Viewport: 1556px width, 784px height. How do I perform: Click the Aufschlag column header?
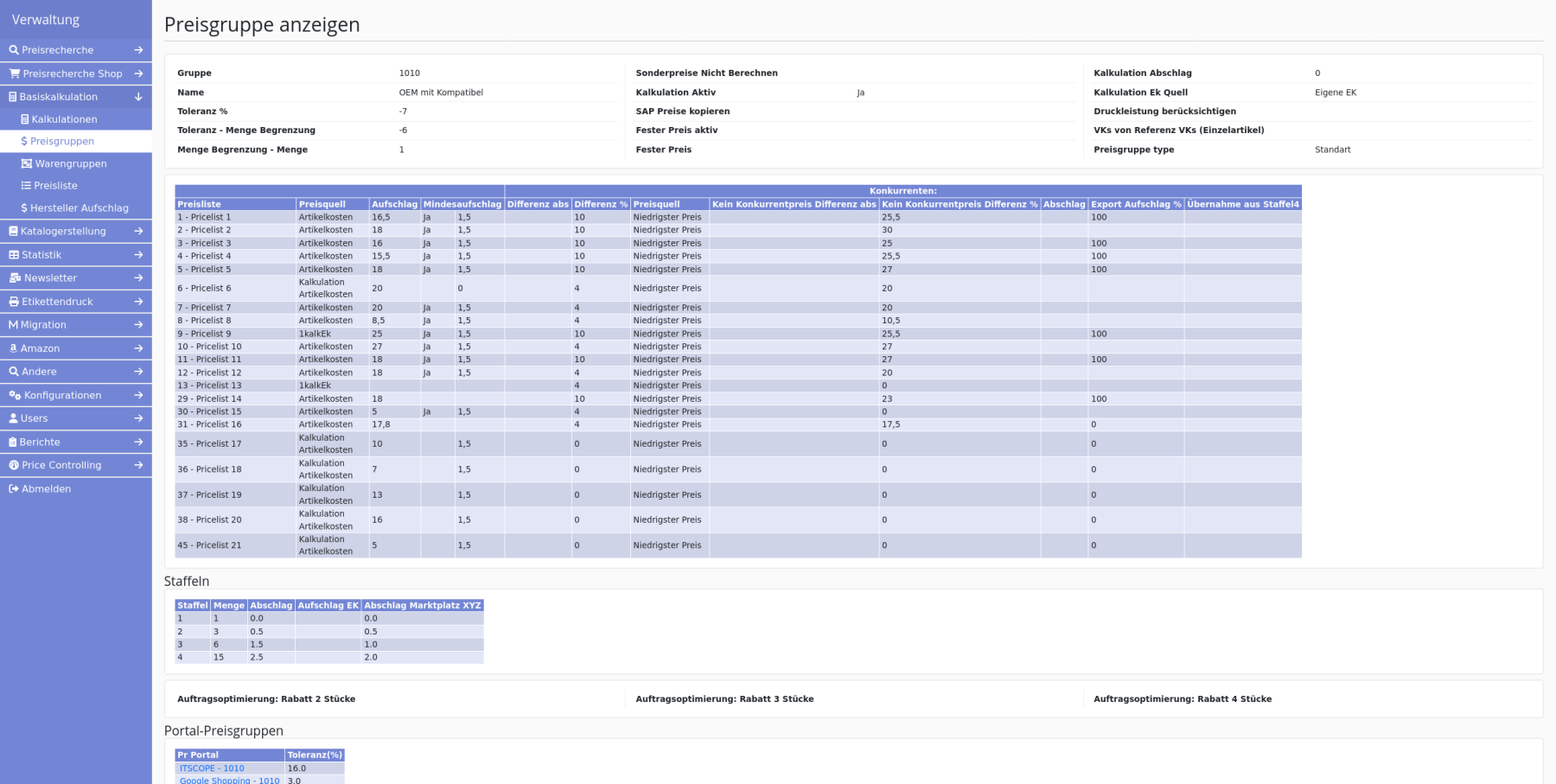394,204
